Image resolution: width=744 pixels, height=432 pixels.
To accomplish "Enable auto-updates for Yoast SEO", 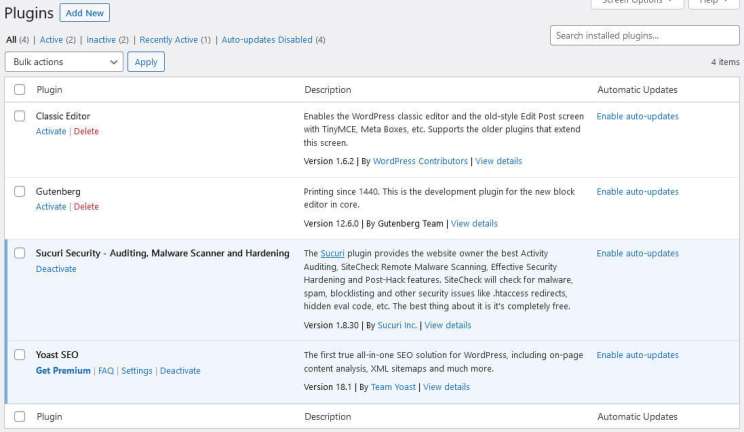I will tap(637, 355).
